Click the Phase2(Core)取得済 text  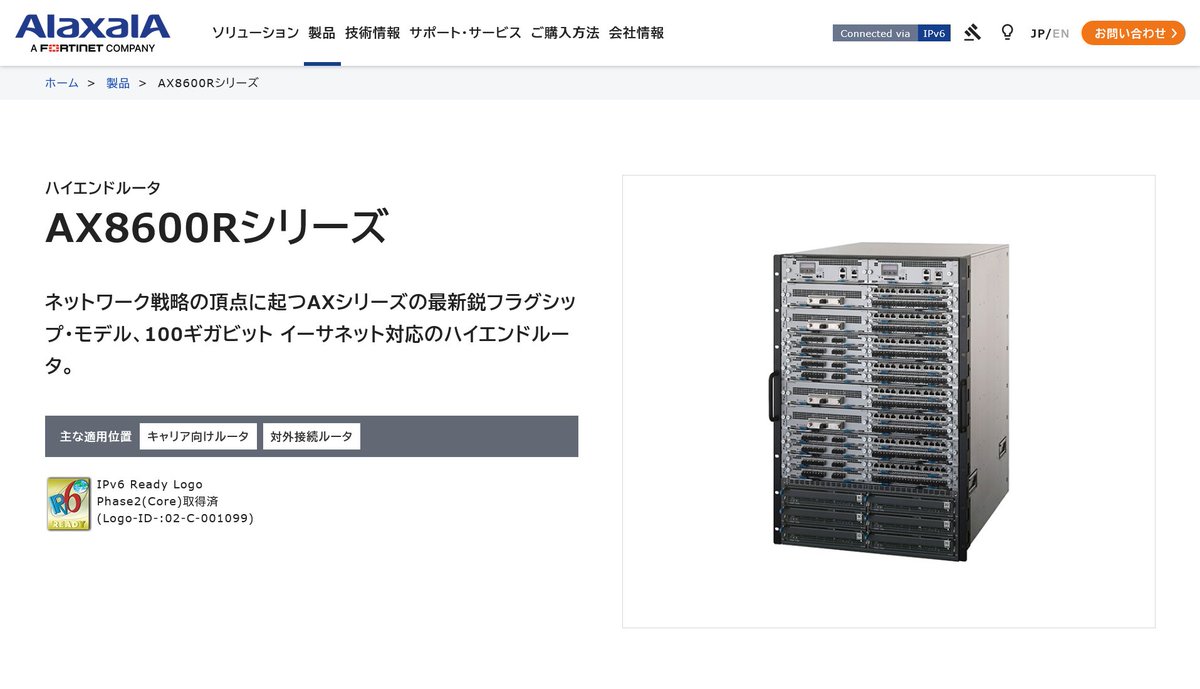[157, 501]
